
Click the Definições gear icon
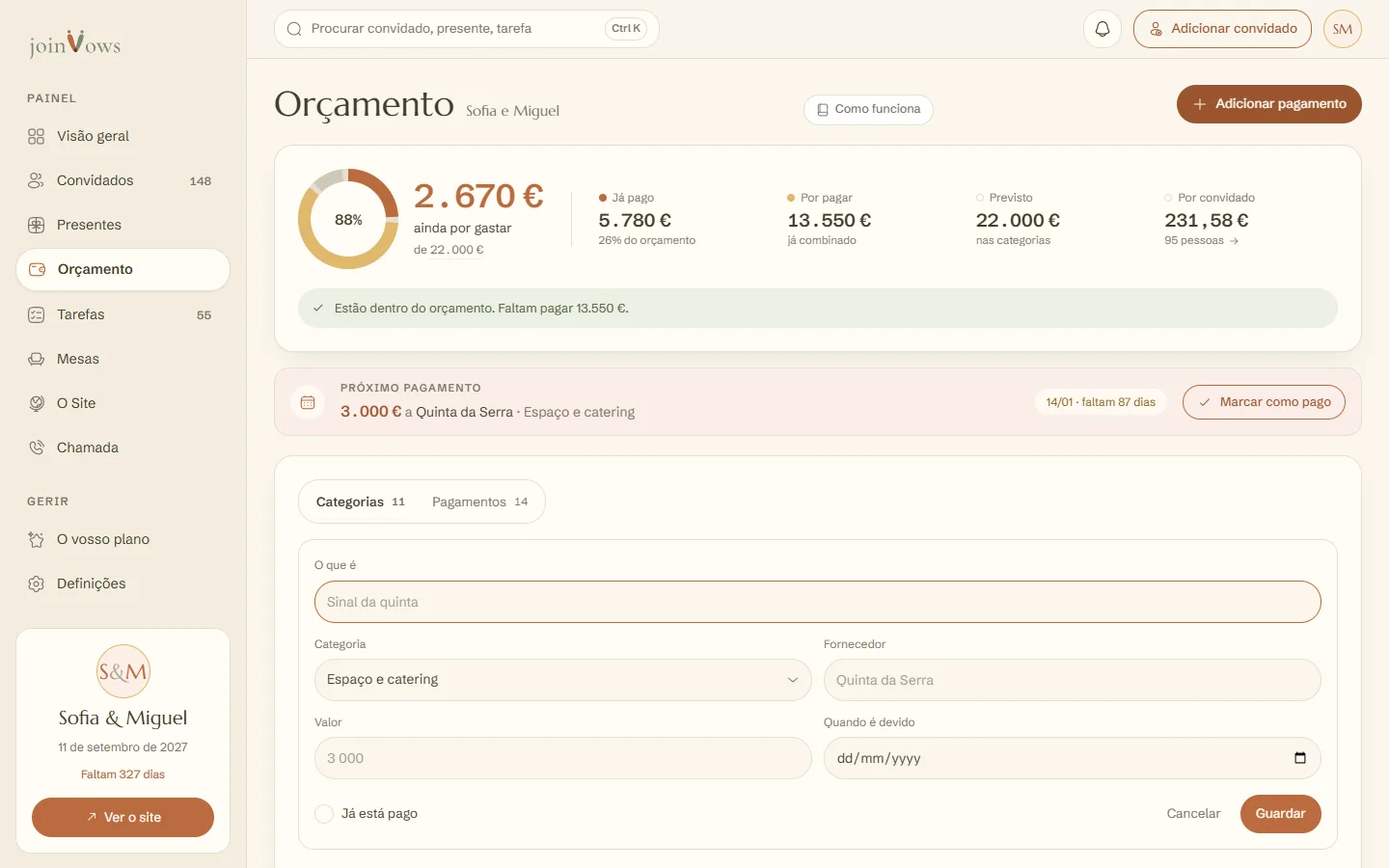pyautogui.click(x=37, y=584)
